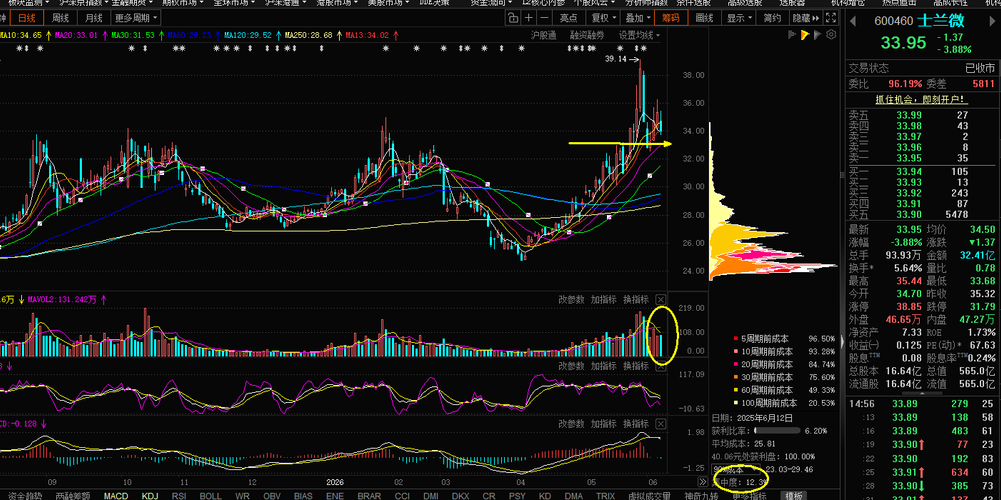The height and width of the screenshot is (500, 1001).
Task: Switch to 月线 monthly period
Action: tap(94, 18)
